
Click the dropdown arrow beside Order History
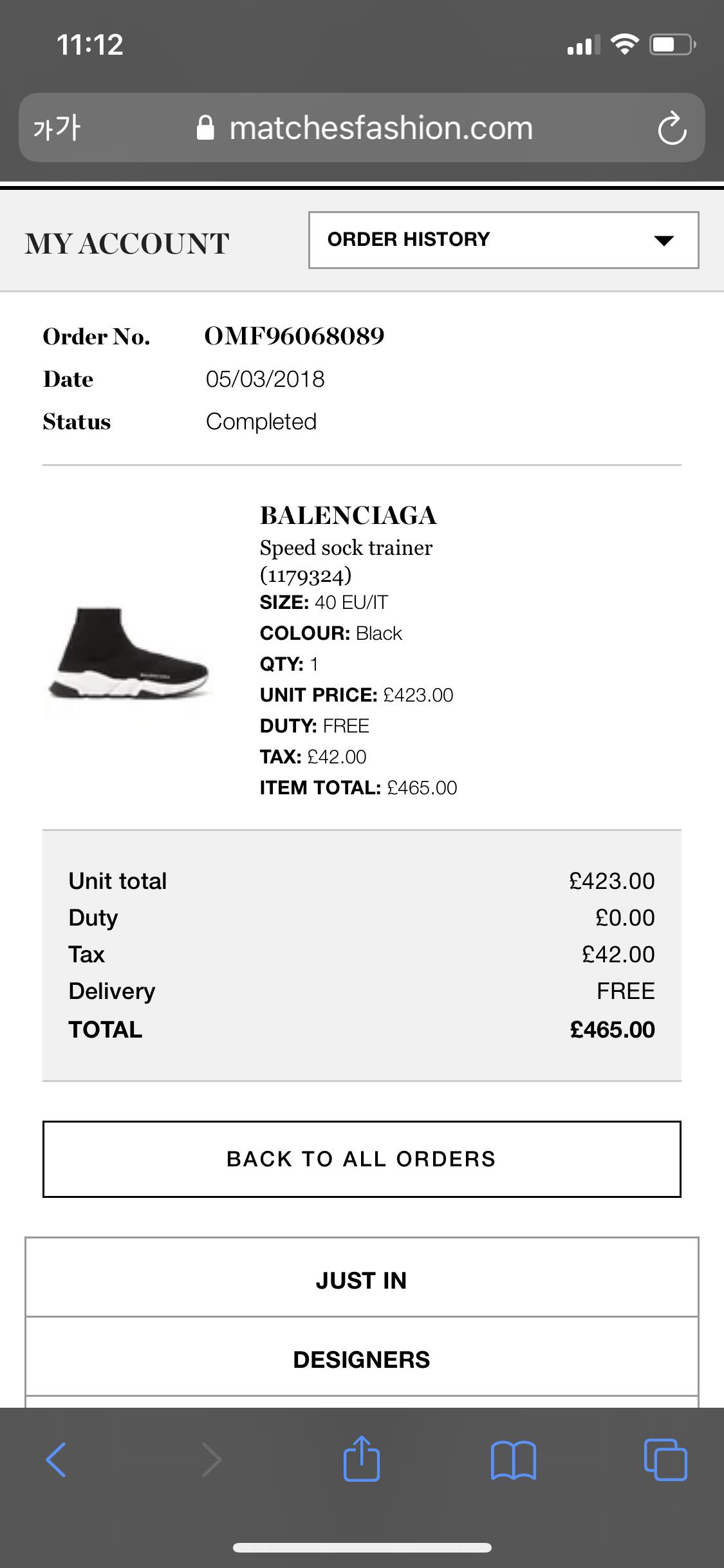coord(663,241)
